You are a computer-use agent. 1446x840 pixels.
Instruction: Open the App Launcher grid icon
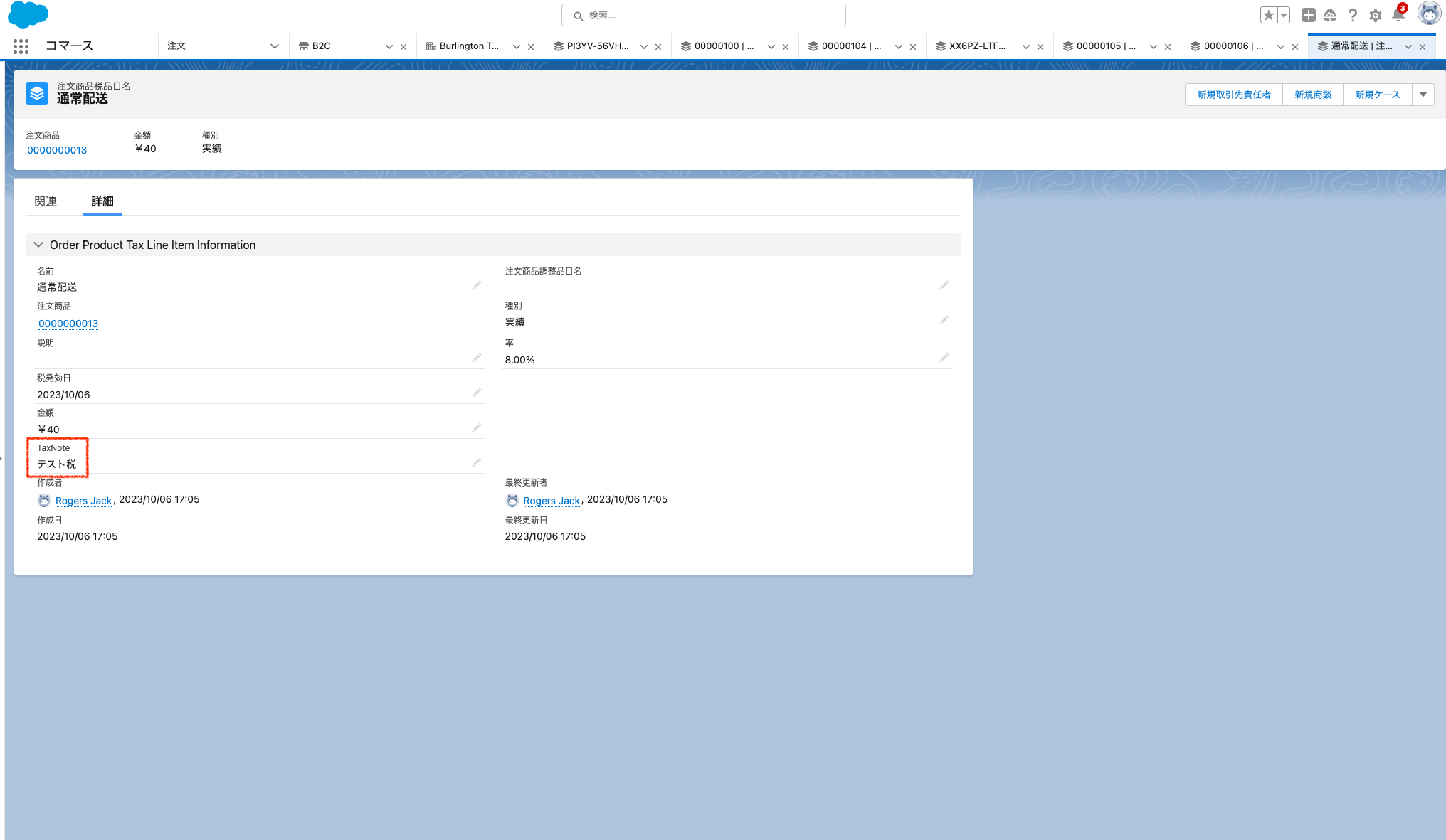(x=21, y=46)
